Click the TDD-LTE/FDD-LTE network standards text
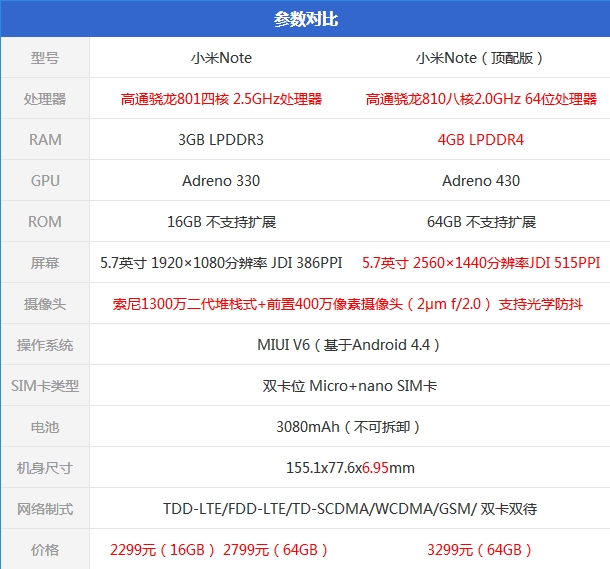This screenshot has height=569, width=610. pyautogui.click(x=350, y=509)
